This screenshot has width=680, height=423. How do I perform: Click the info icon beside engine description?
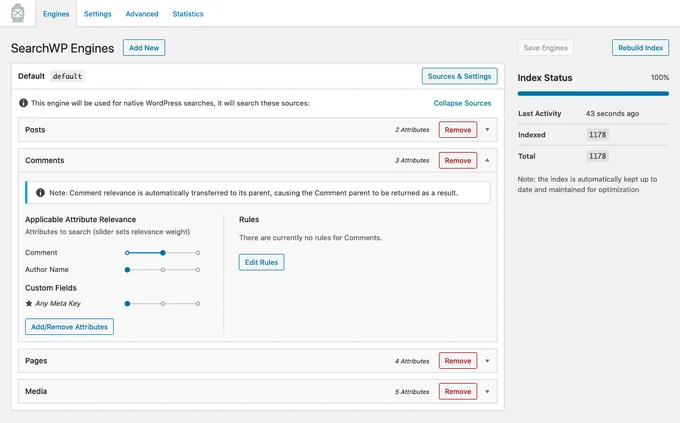23,103
